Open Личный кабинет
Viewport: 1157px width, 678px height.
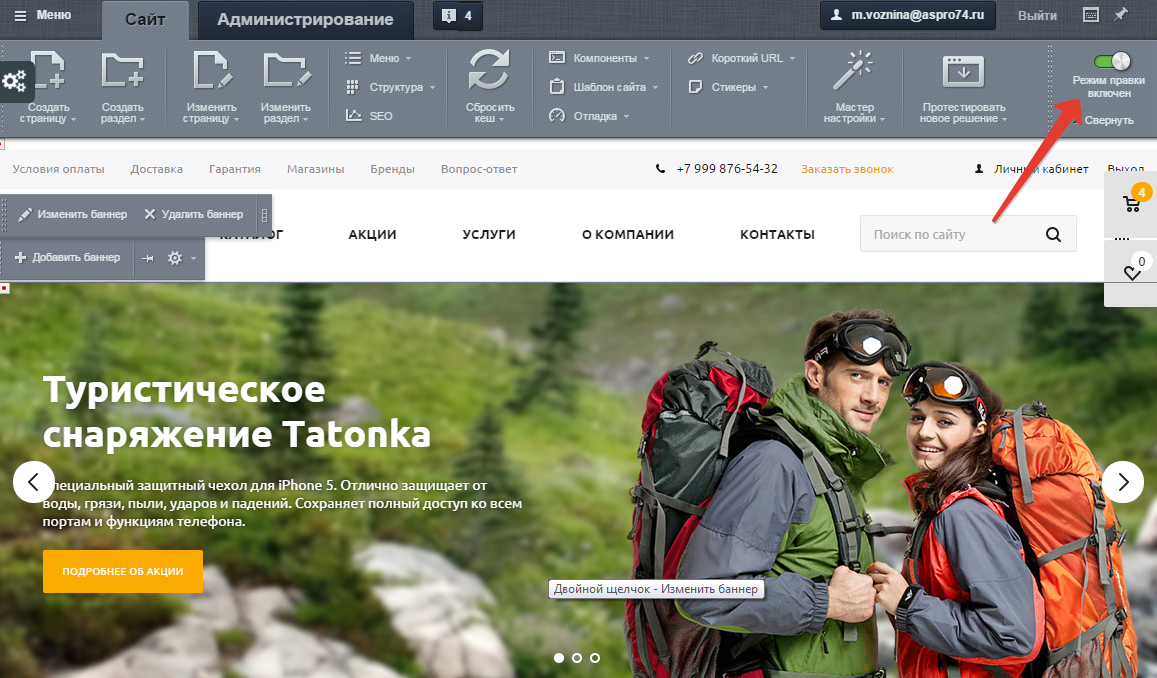[1040, 169]
